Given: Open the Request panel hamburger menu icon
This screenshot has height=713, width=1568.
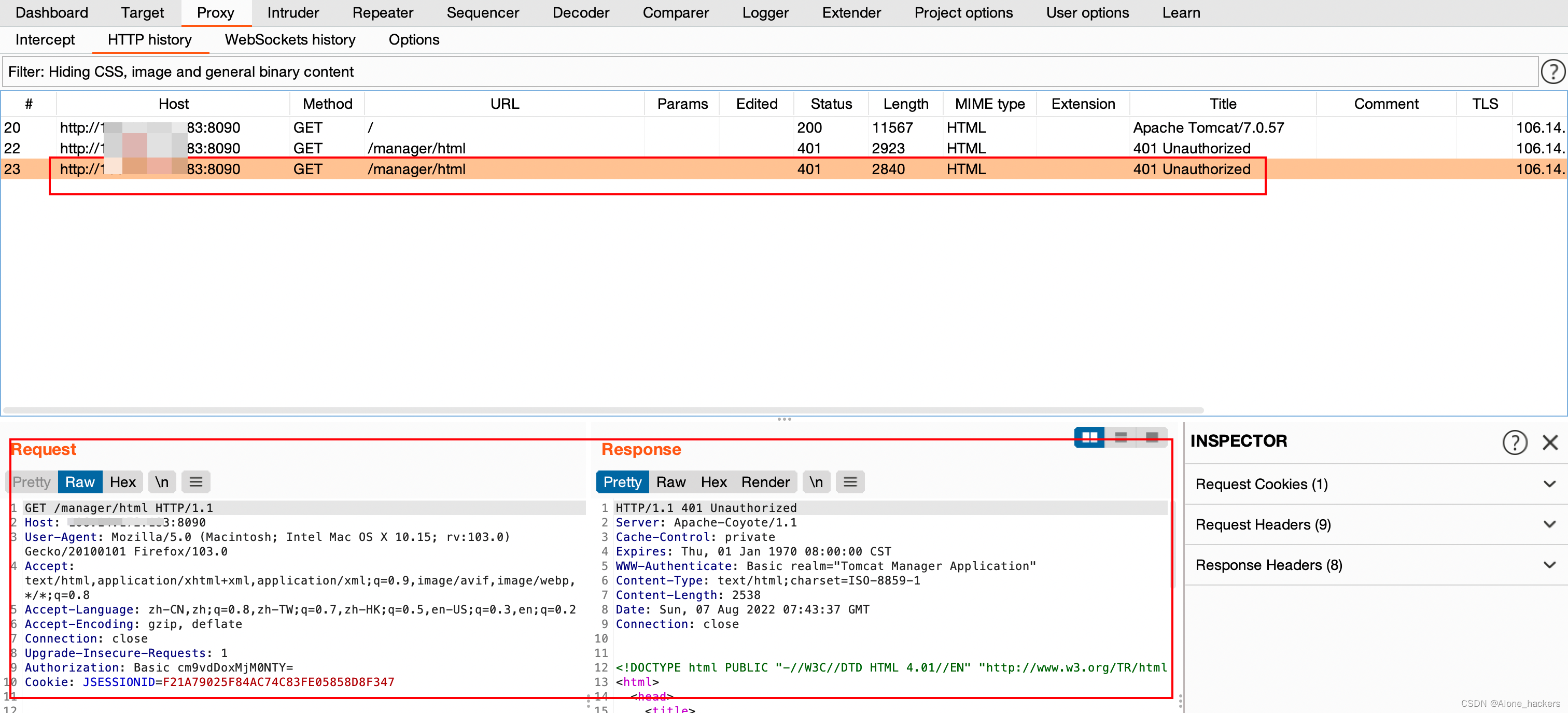Looking at the screenshot, I should point(195,482).
